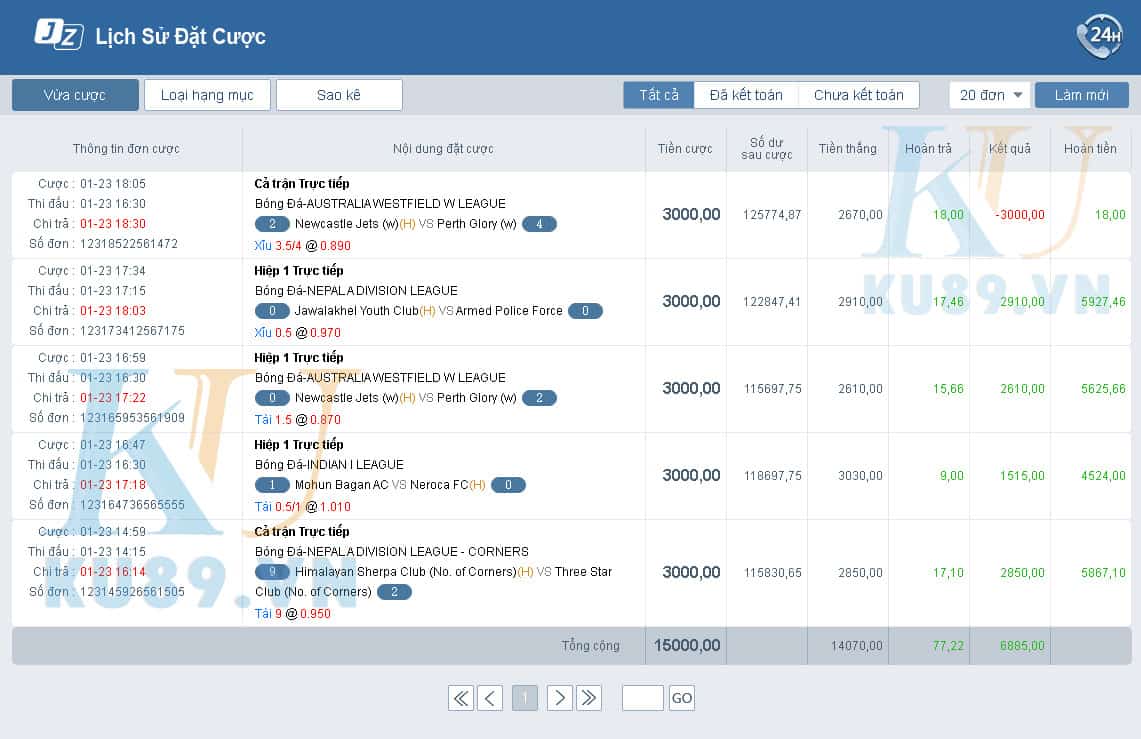Click refund amount 5867,10
The height and width of the screenshot is (739, 1141).
click(x=1103, y=573)
